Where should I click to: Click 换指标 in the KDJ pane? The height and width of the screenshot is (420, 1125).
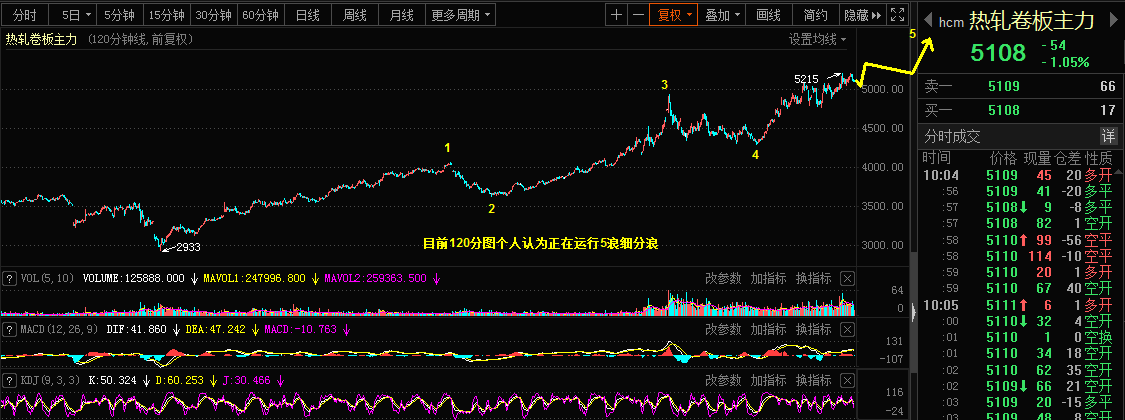click(x=814, y=380)
